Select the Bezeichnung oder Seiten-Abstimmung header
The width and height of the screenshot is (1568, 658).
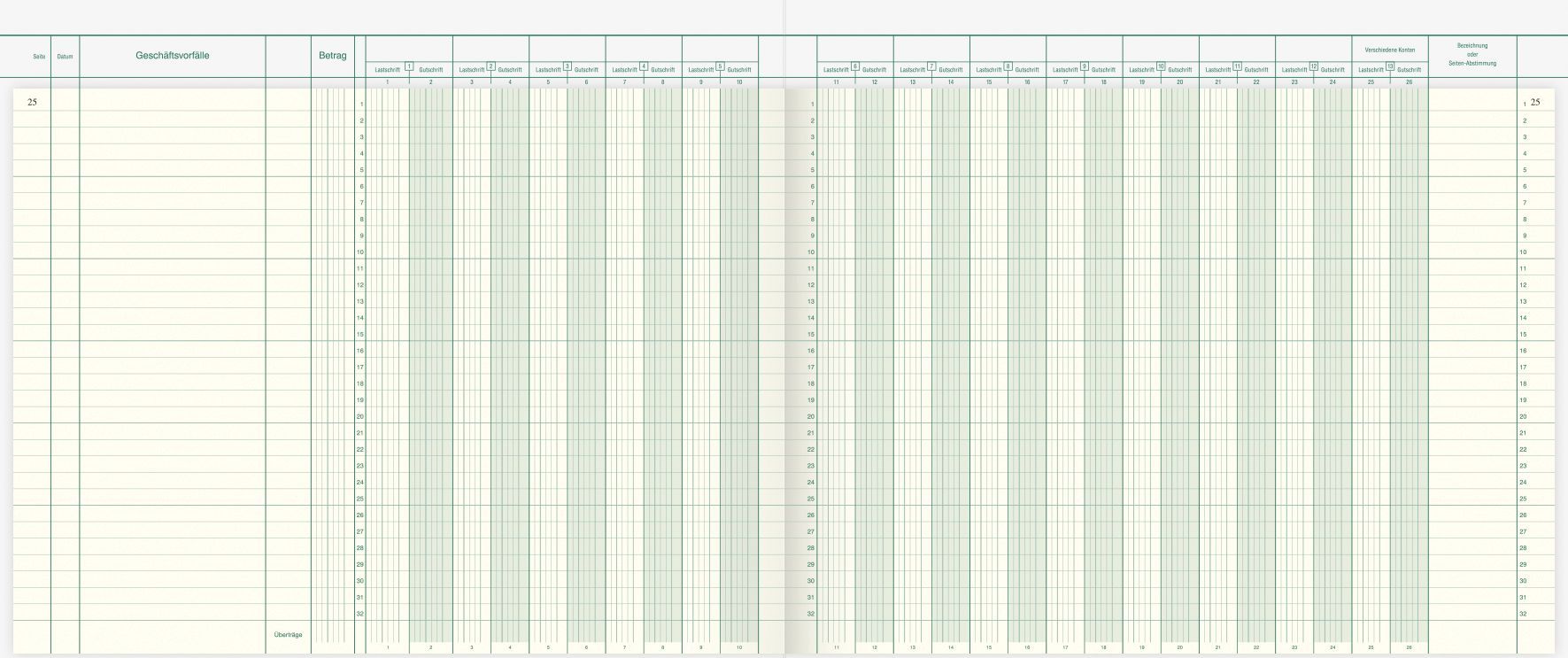click(x=1472, y=54)
